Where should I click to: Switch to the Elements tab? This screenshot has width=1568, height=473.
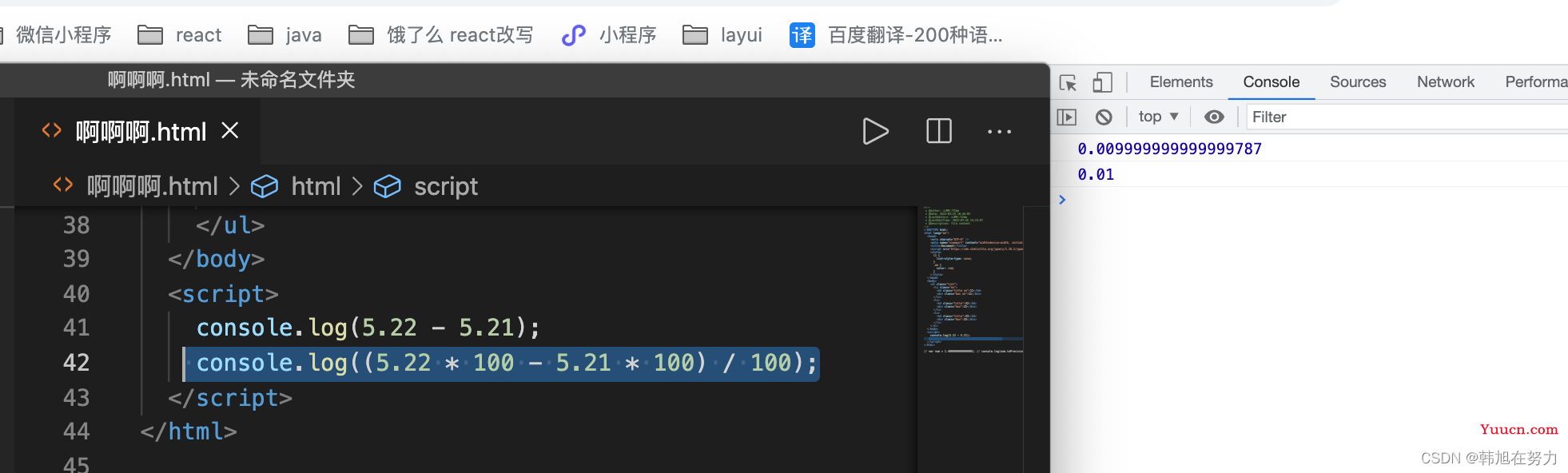coord(1181,82)
